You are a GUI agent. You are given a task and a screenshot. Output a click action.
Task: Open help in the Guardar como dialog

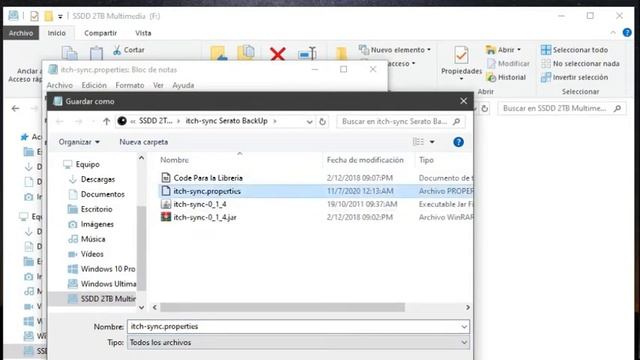(x=458, y=142)
